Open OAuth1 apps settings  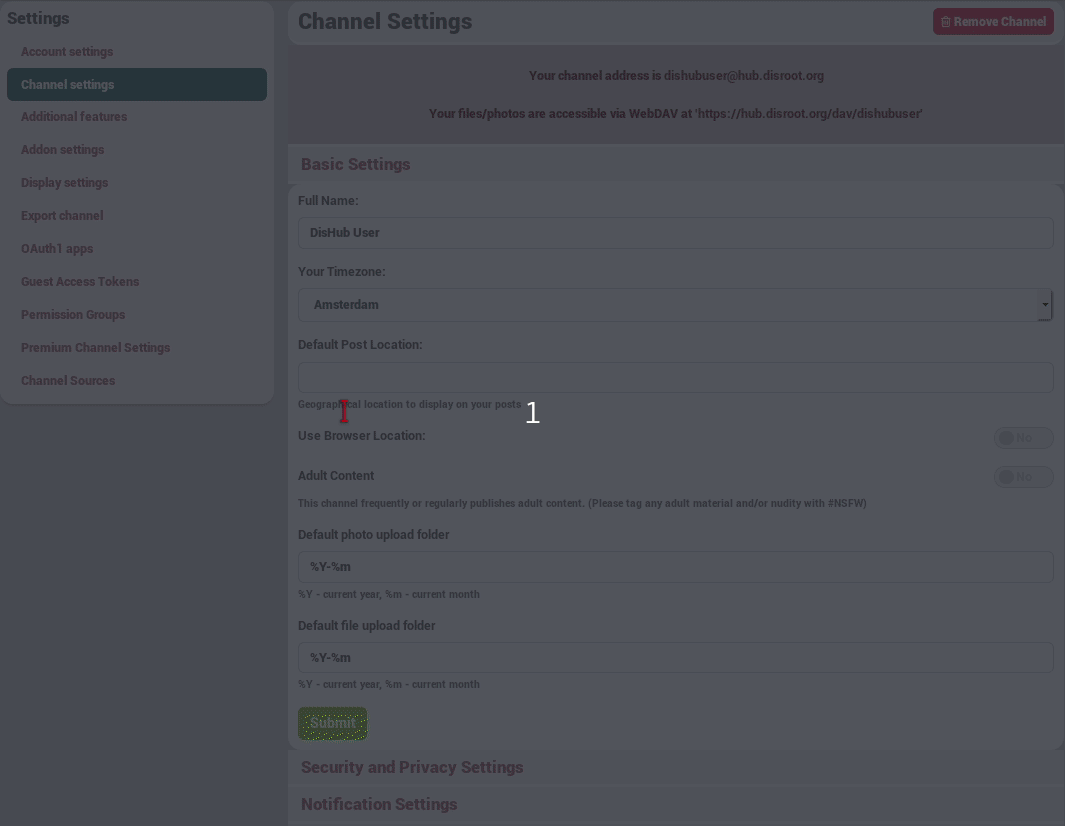tap(55, 248)
